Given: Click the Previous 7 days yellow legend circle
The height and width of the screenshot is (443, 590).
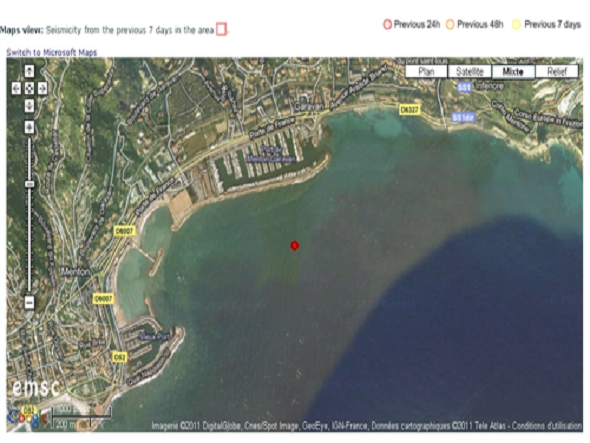Looking at the screenshot, I should (x=516, y=24).
